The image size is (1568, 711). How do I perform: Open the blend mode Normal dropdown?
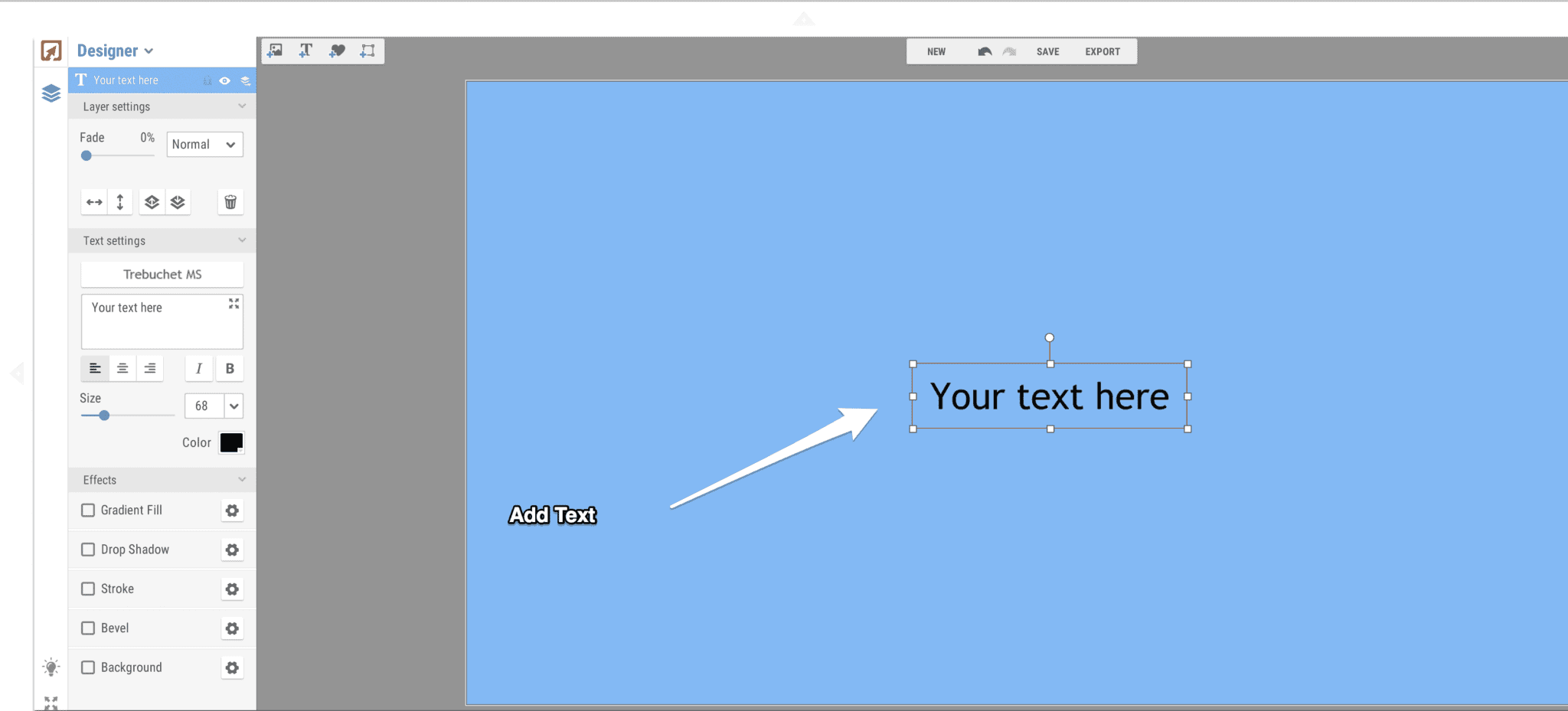[204, 144]
